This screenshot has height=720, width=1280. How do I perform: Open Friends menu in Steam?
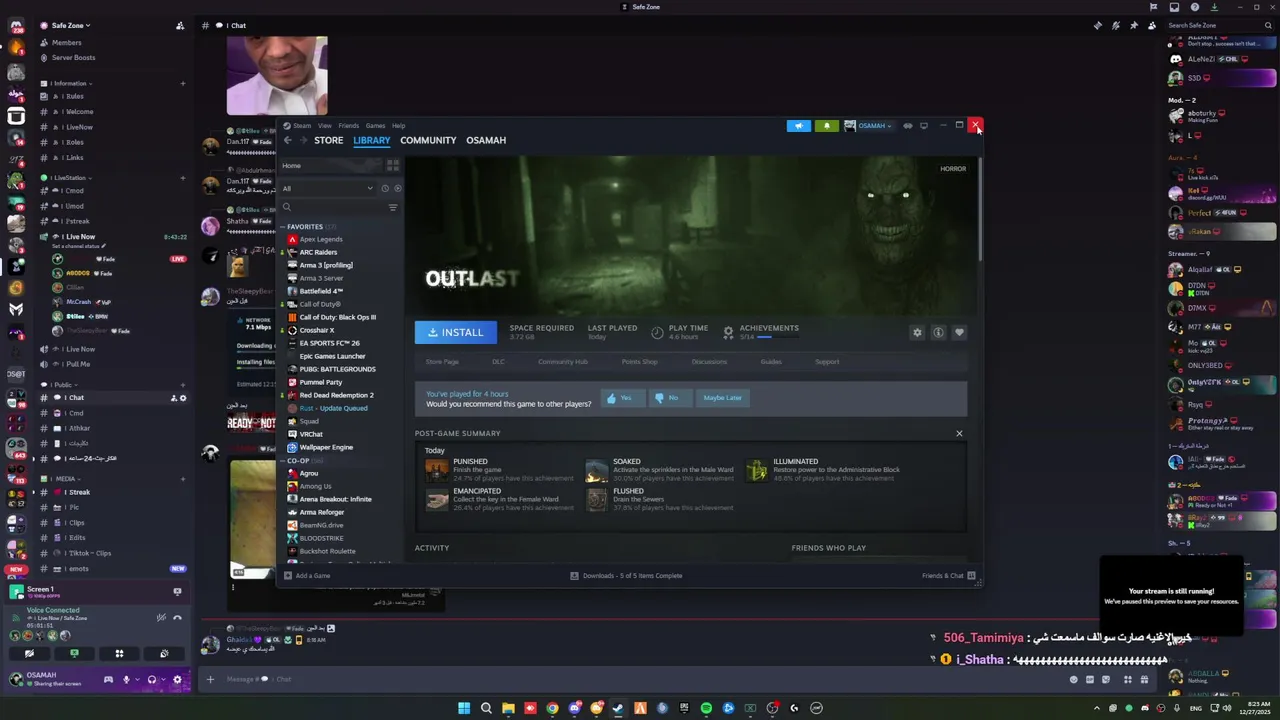[x=348, y=126]
